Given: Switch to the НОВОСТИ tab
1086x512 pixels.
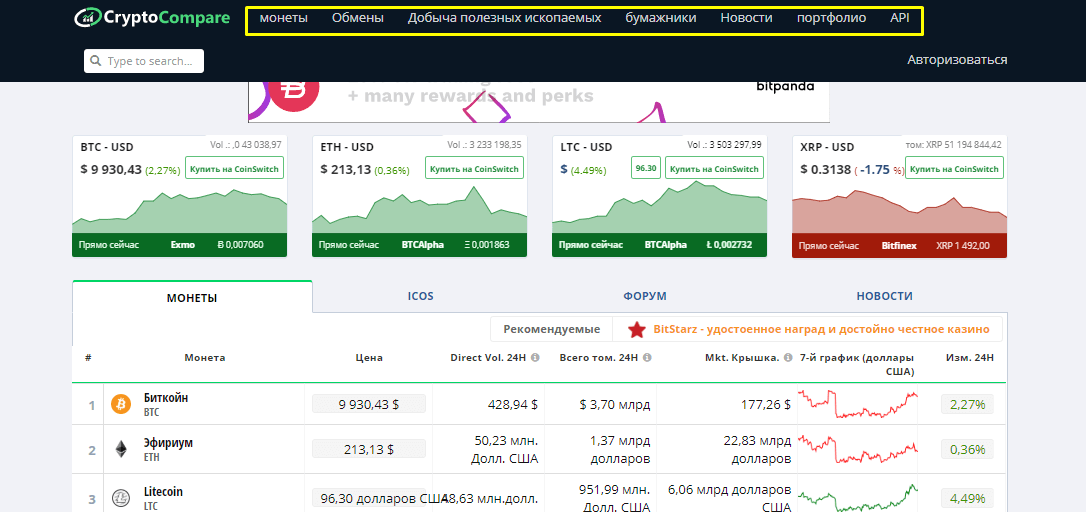Looking at the screenshot, I should pos(884,296).
